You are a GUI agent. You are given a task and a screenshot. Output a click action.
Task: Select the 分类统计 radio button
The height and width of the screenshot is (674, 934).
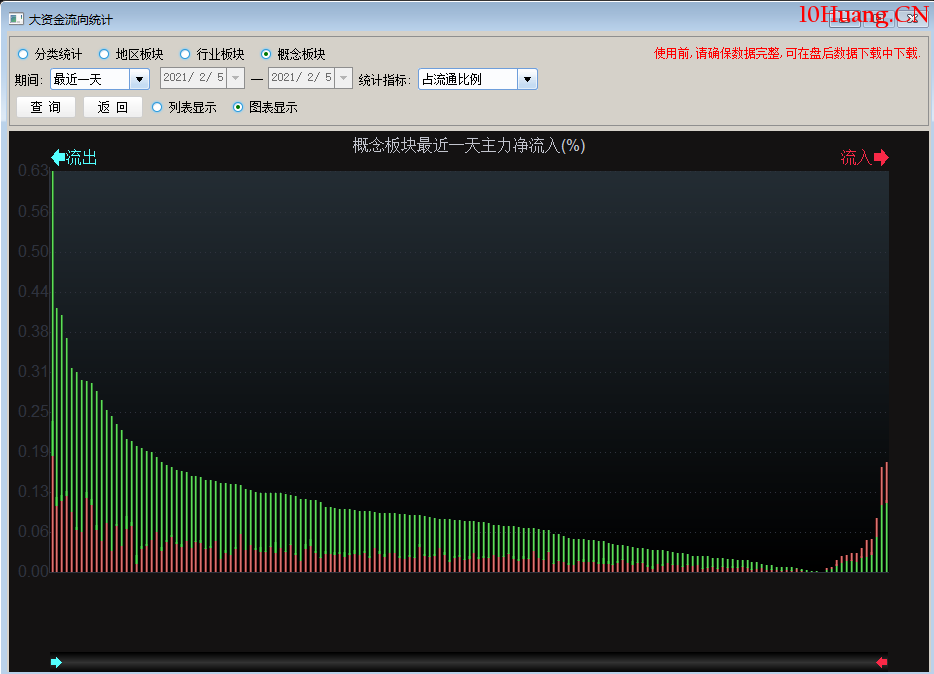pos(23,54)
